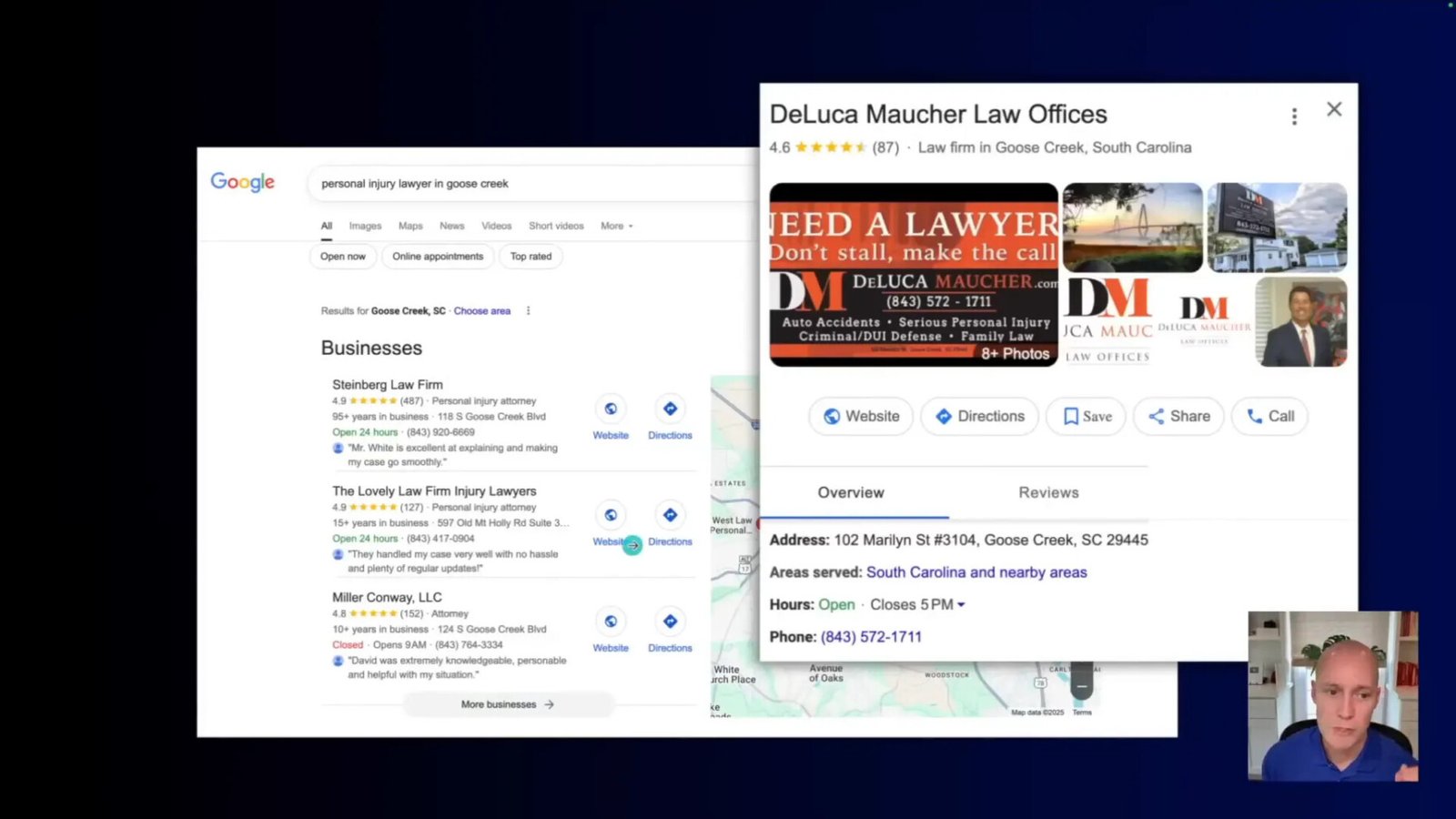Zoom out the map with minus button
The height and width of the screenshot is (819, 1456).
click(x=1081, y=686)
